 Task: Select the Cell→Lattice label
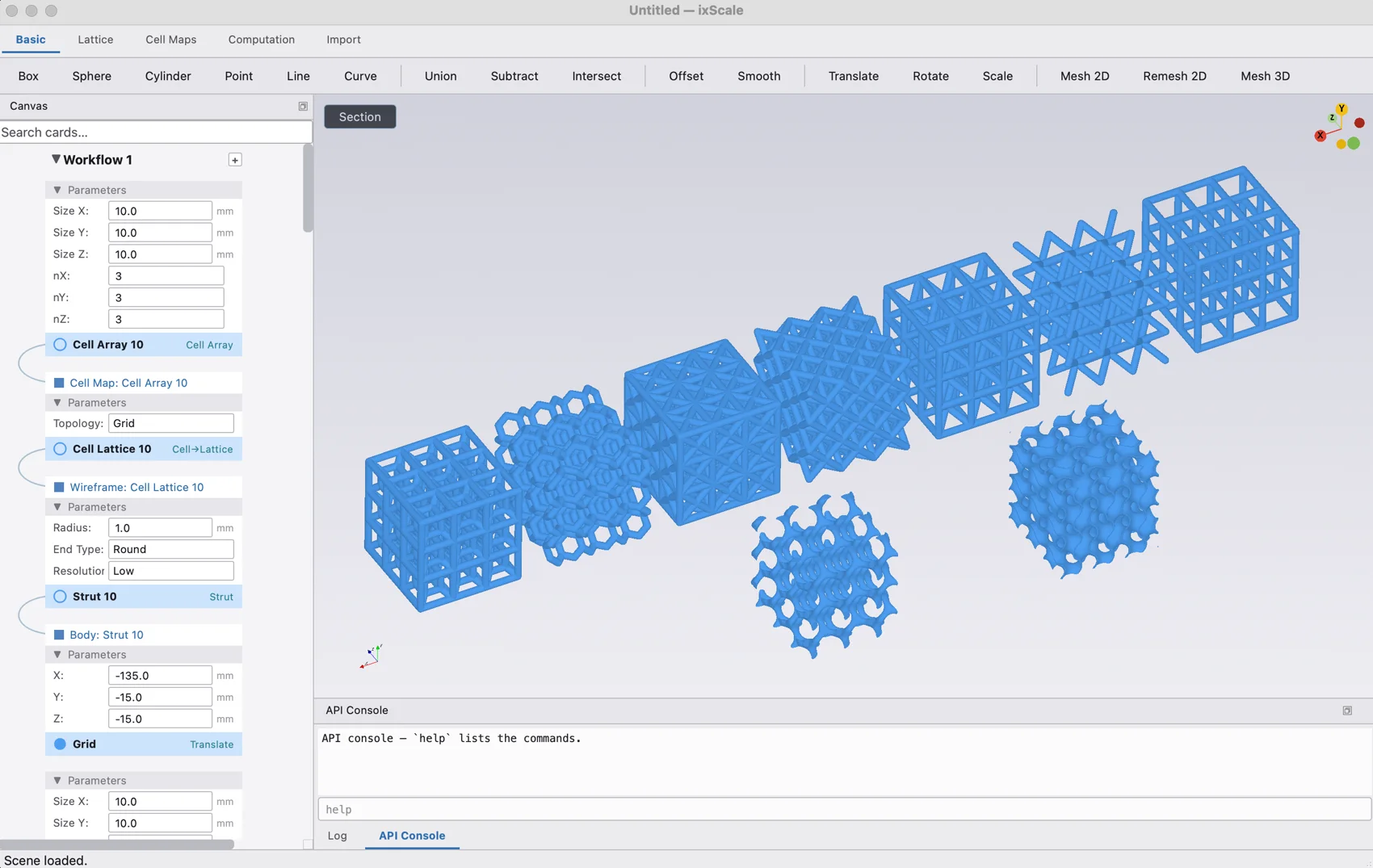(202, 450)
